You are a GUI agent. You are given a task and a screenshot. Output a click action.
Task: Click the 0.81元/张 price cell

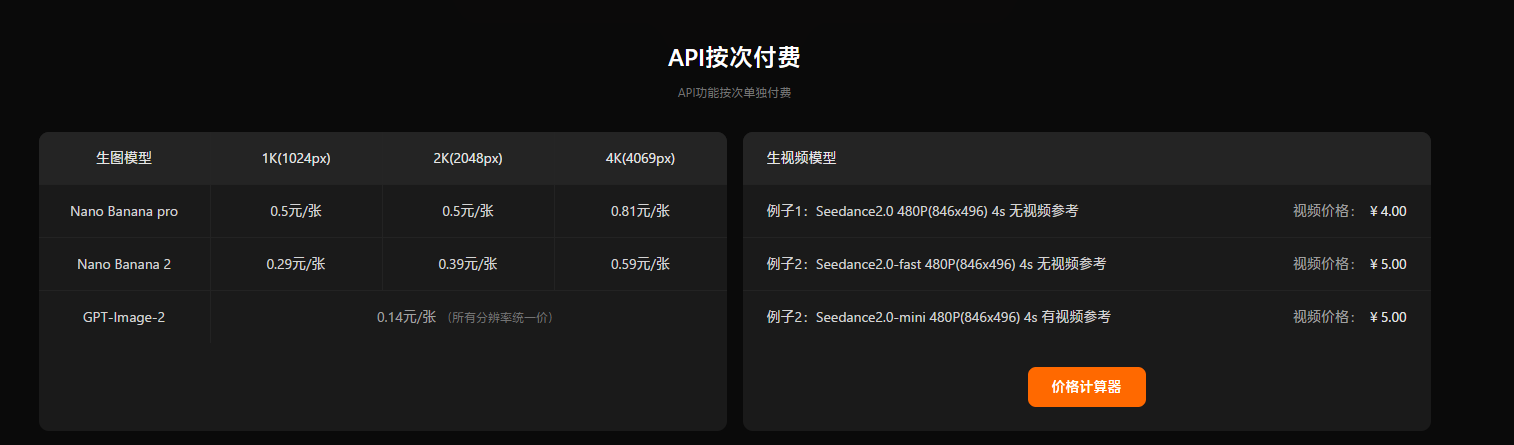point(640,211)
